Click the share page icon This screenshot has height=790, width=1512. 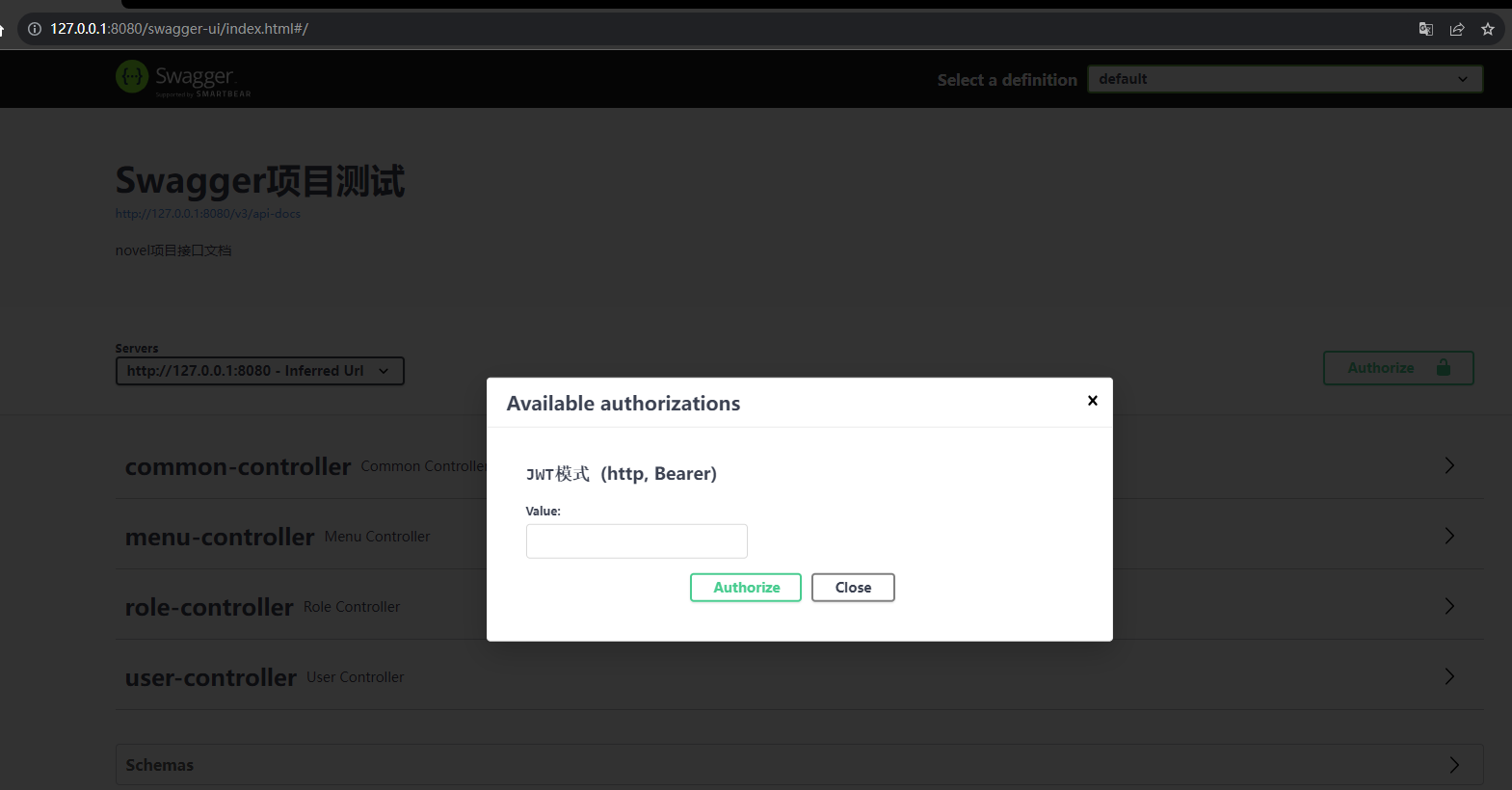pyautogui.click(x=1457, y=29)
